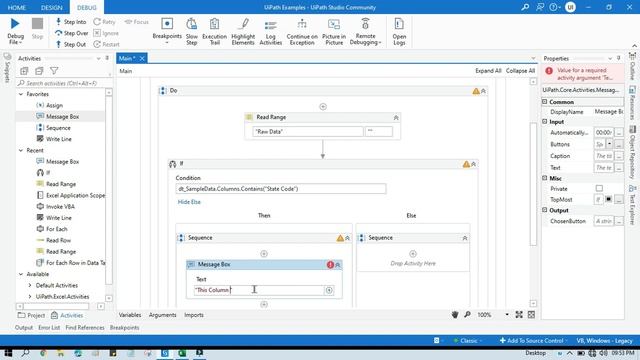Add activity plus above Read Range
Screen dimensions: 640x360
coord(323,107)
